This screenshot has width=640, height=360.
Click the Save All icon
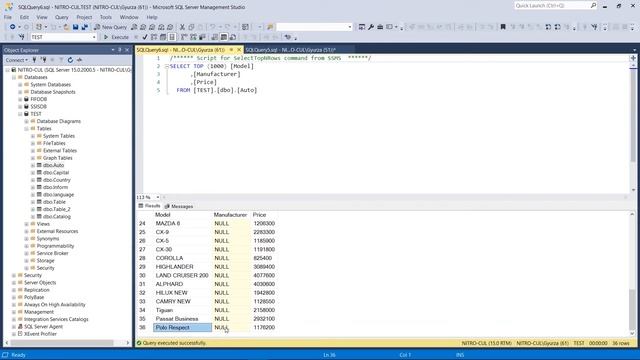(x=84, y=27)
